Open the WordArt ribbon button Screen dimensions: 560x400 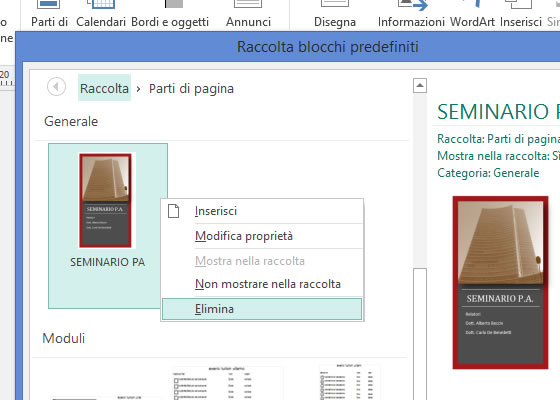tap(472, 14)
